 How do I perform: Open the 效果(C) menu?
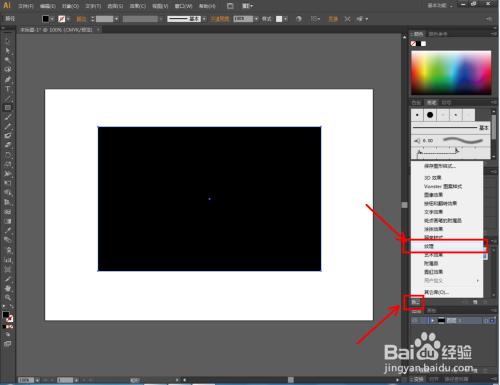[x=138, y=6]
